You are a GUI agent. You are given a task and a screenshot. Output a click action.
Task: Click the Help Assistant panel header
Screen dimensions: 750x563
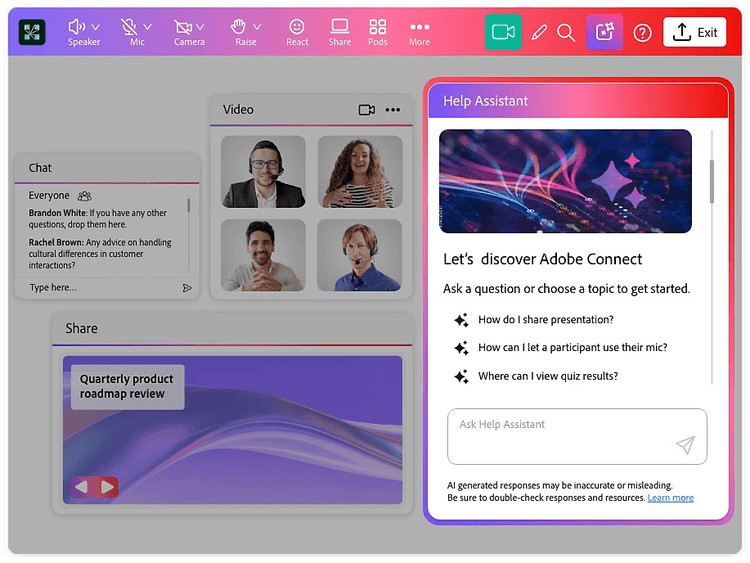click(x=578, y=101)
